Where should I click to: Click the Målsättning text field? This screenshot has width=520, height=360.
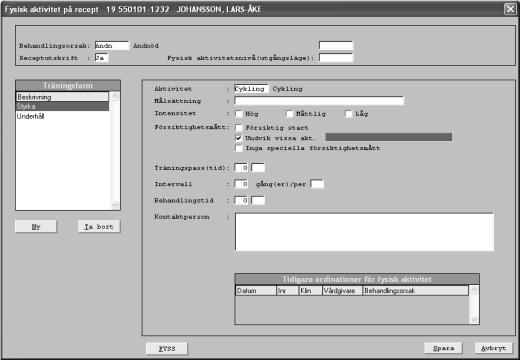319,100
